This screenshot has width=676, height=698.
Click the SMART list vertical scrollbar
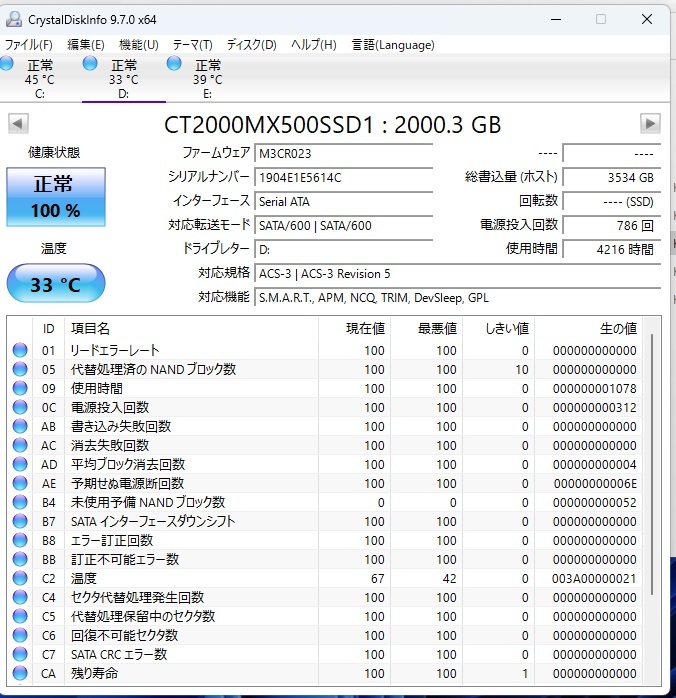pyautogui.click(x=653, y=500)
